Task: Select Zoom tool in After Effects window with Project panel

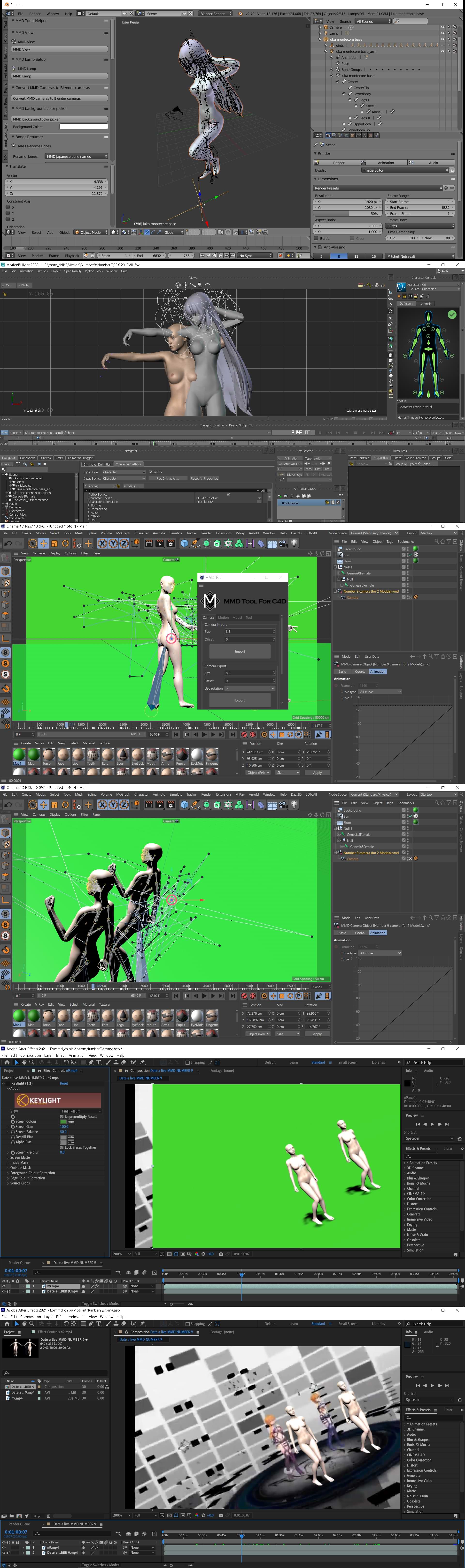Action: [x=32, y=1323]
